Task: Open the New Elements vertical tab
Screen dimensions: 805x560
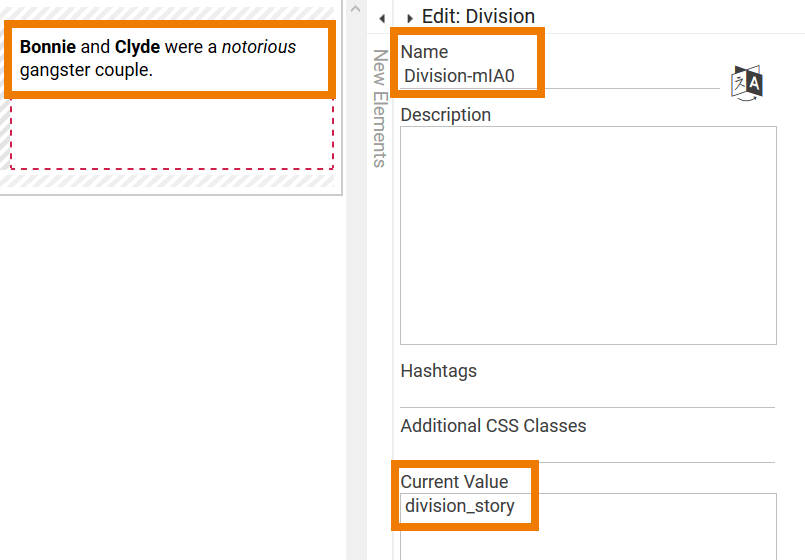Action: click(x=380, y=108)
